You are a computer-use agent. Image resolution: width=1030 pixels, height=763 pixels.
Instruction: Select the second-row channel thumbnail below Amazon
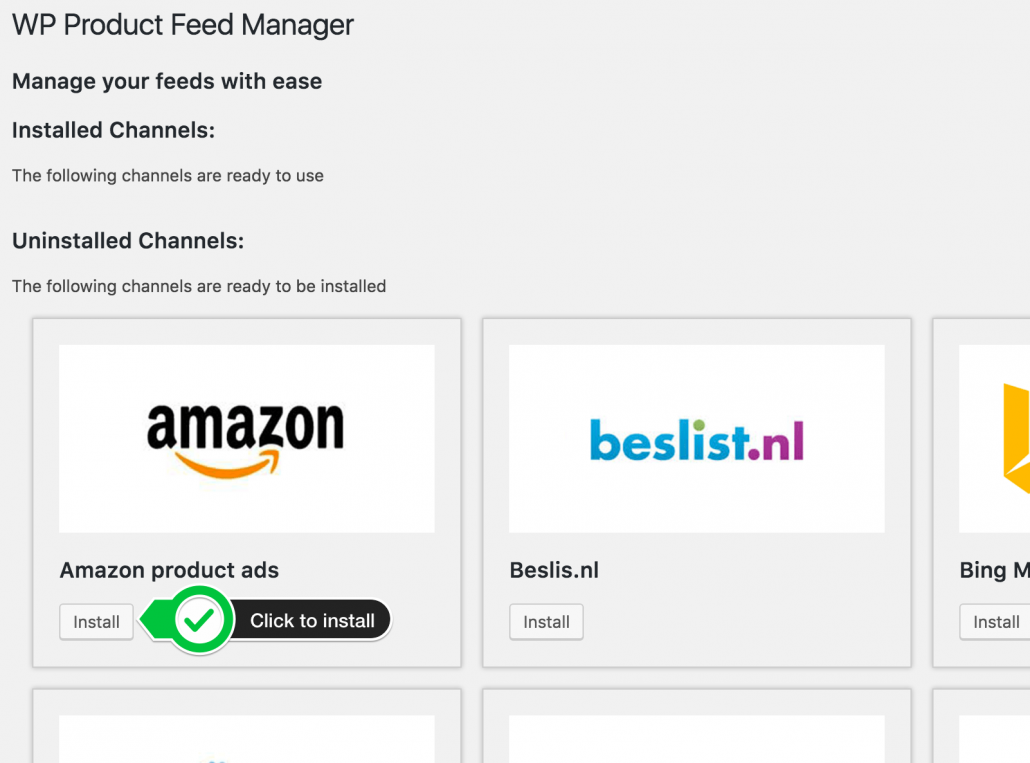246,739
